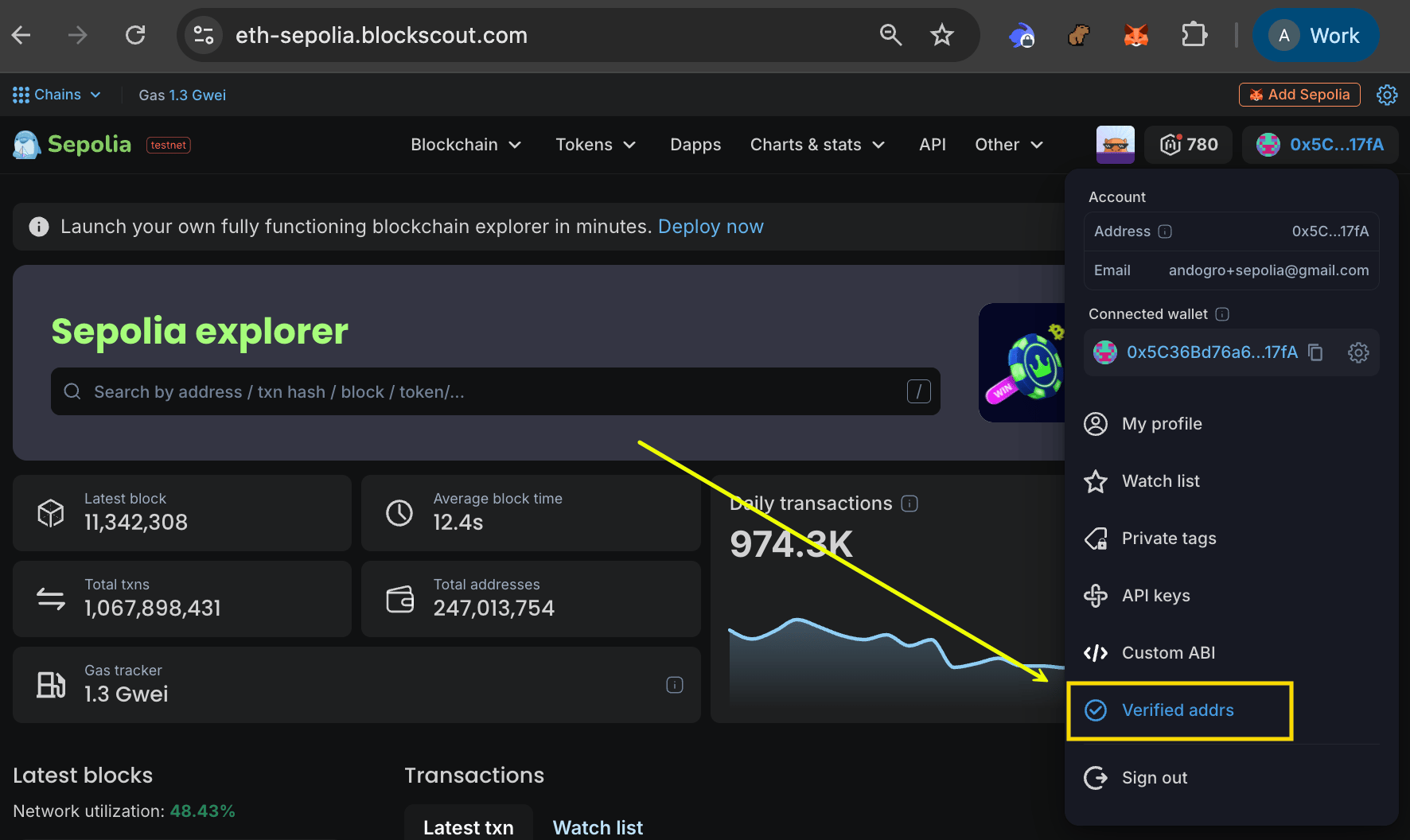Expand the Blockchain menu
The image size is (1410, 840).
pos(466,145)
